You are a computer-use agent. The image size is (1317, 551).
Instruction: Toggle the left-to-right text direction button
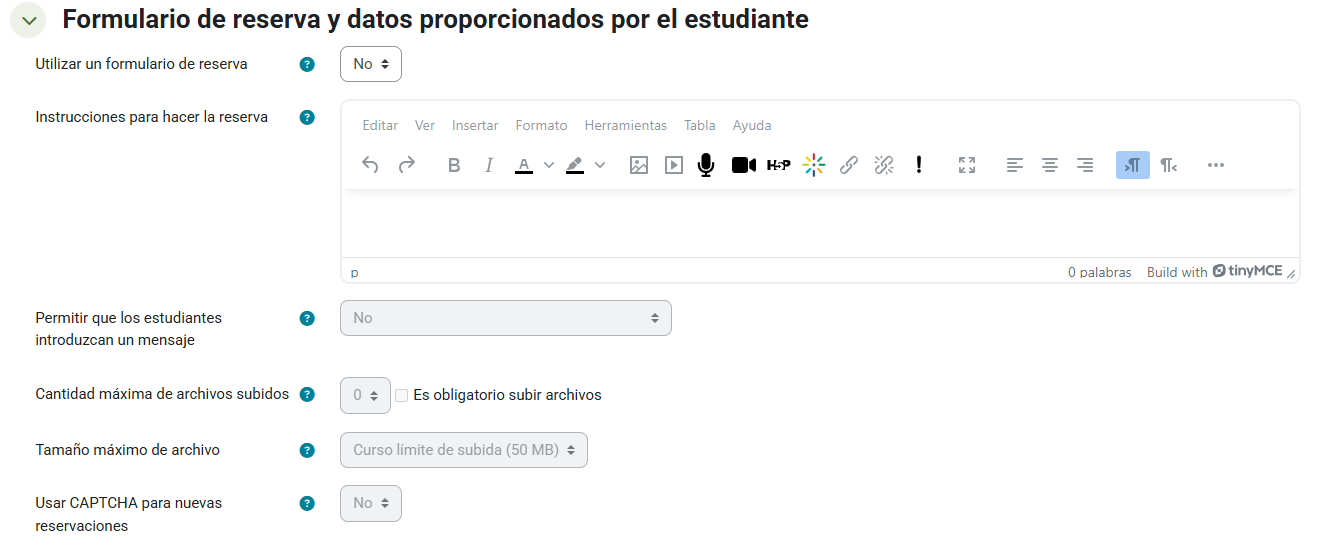(x=1132, y=165)
